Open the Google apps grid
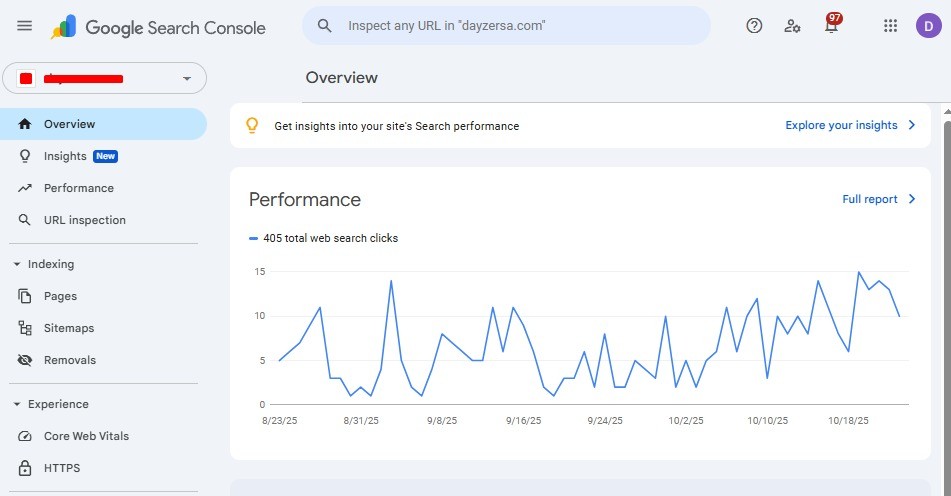This screenshot has height=496, width=951. [890, 26]
